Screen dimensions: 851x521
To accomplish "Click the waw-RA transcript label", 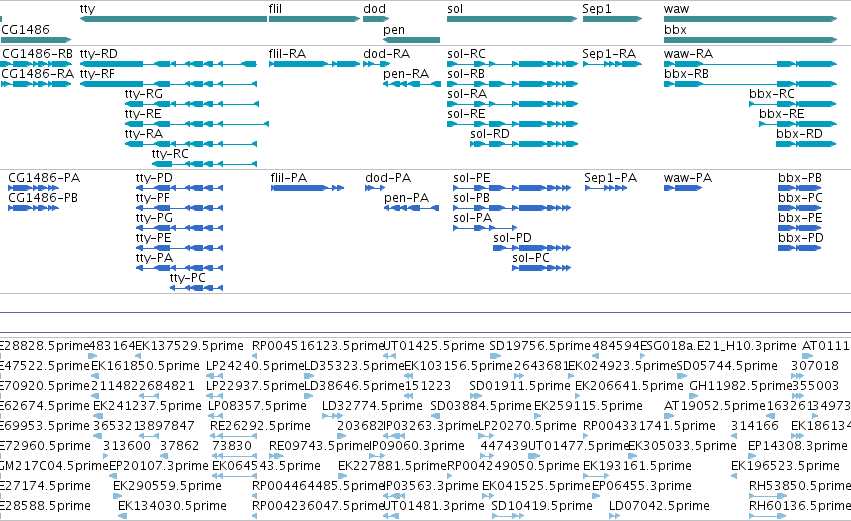I will [688, 53].
